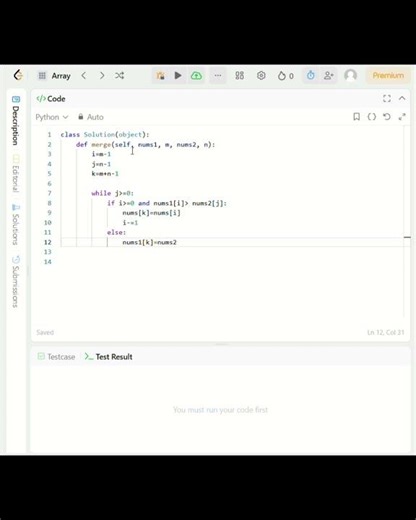Open the LeetCode home logo

pos(18,75)
